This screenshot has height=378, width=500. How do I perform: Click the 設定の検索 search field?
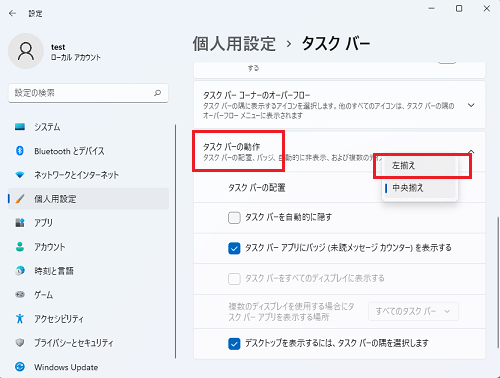coord(88,93)
